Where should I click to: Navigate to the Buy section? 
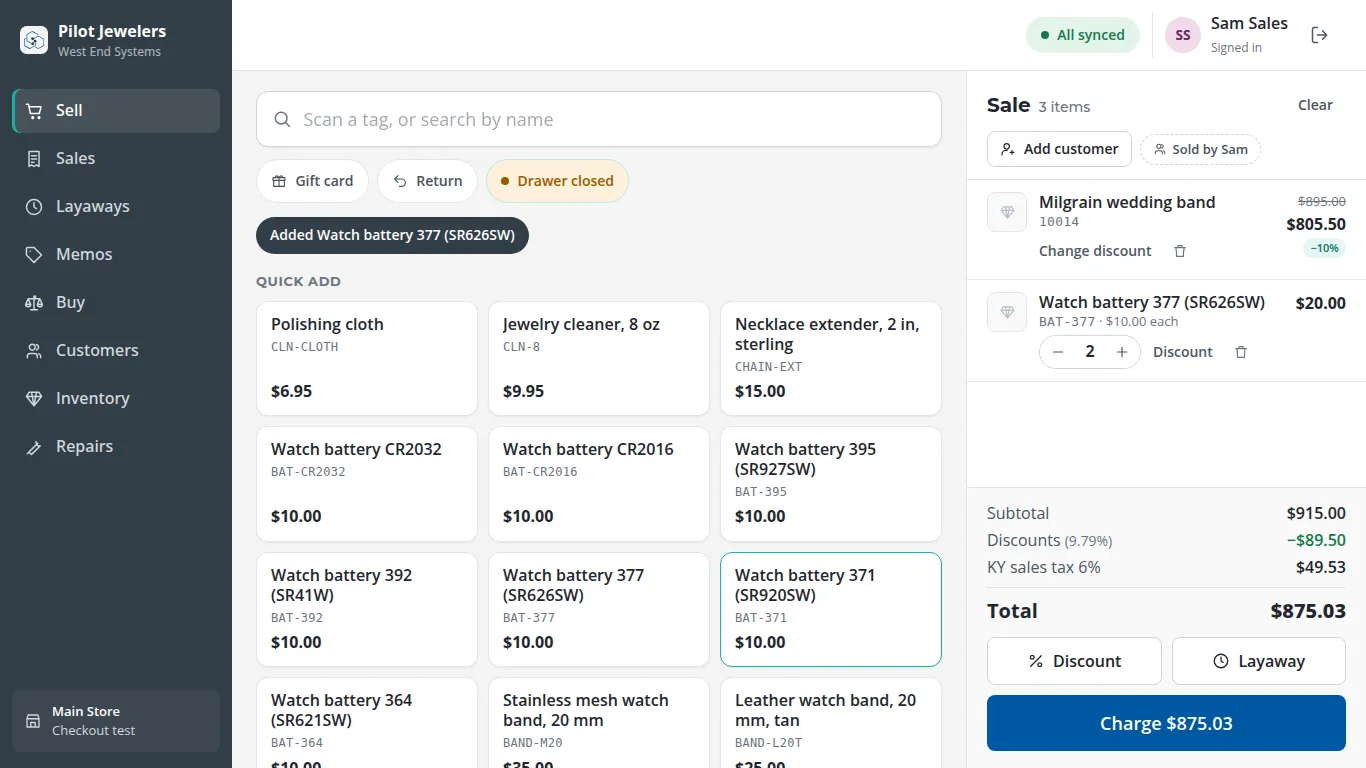(116, 303)
